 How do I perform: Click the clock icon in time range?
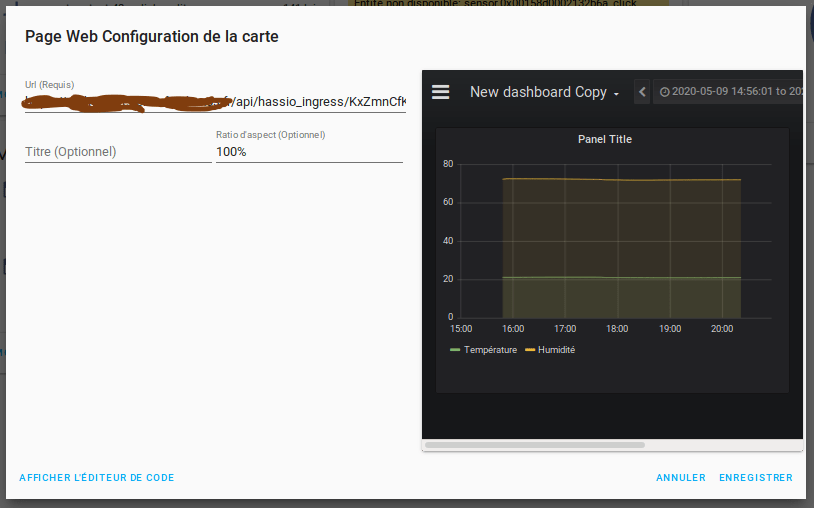pos(664,92)
